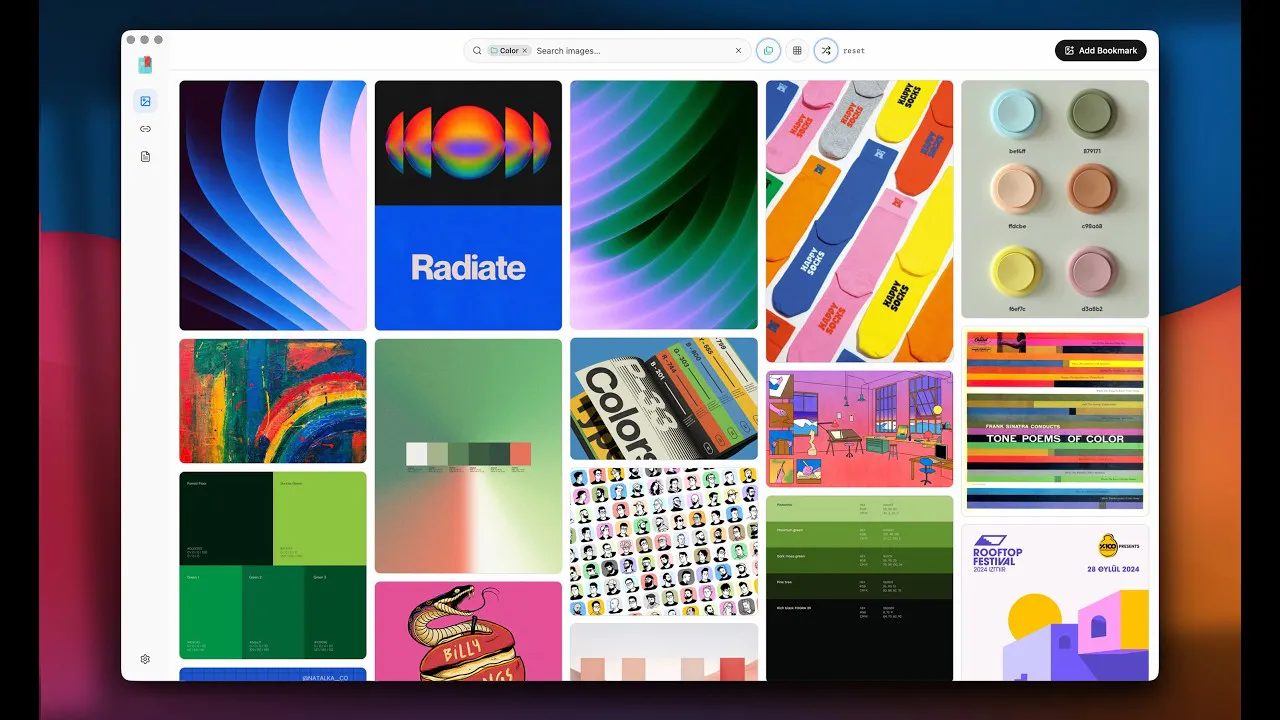This screenshot has height=720, width=1280.
Task: Click the Color folder tag chip
Action: click(509, 50)
